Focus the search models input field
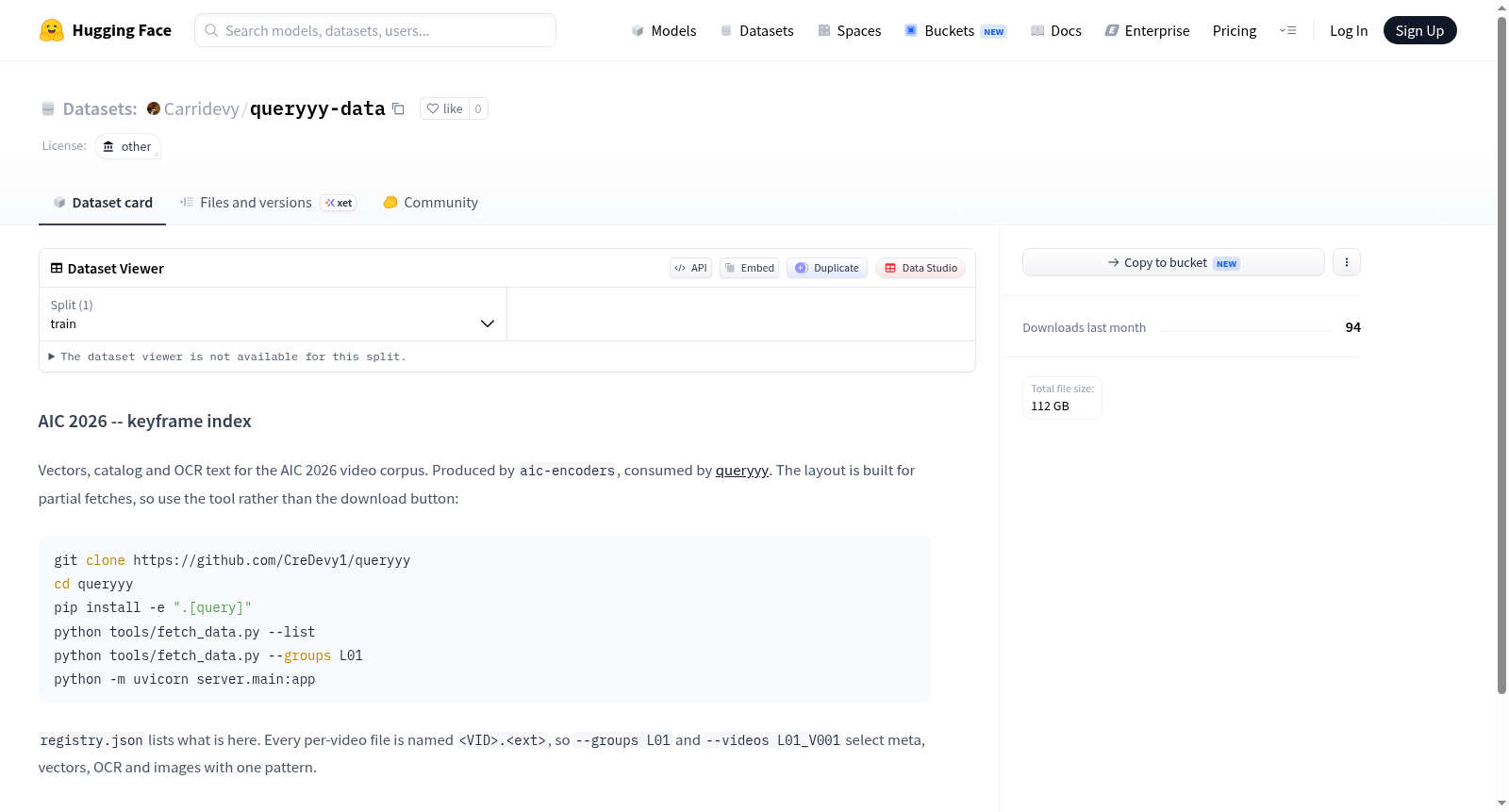1509x812 pixels. tap(375, 30)
